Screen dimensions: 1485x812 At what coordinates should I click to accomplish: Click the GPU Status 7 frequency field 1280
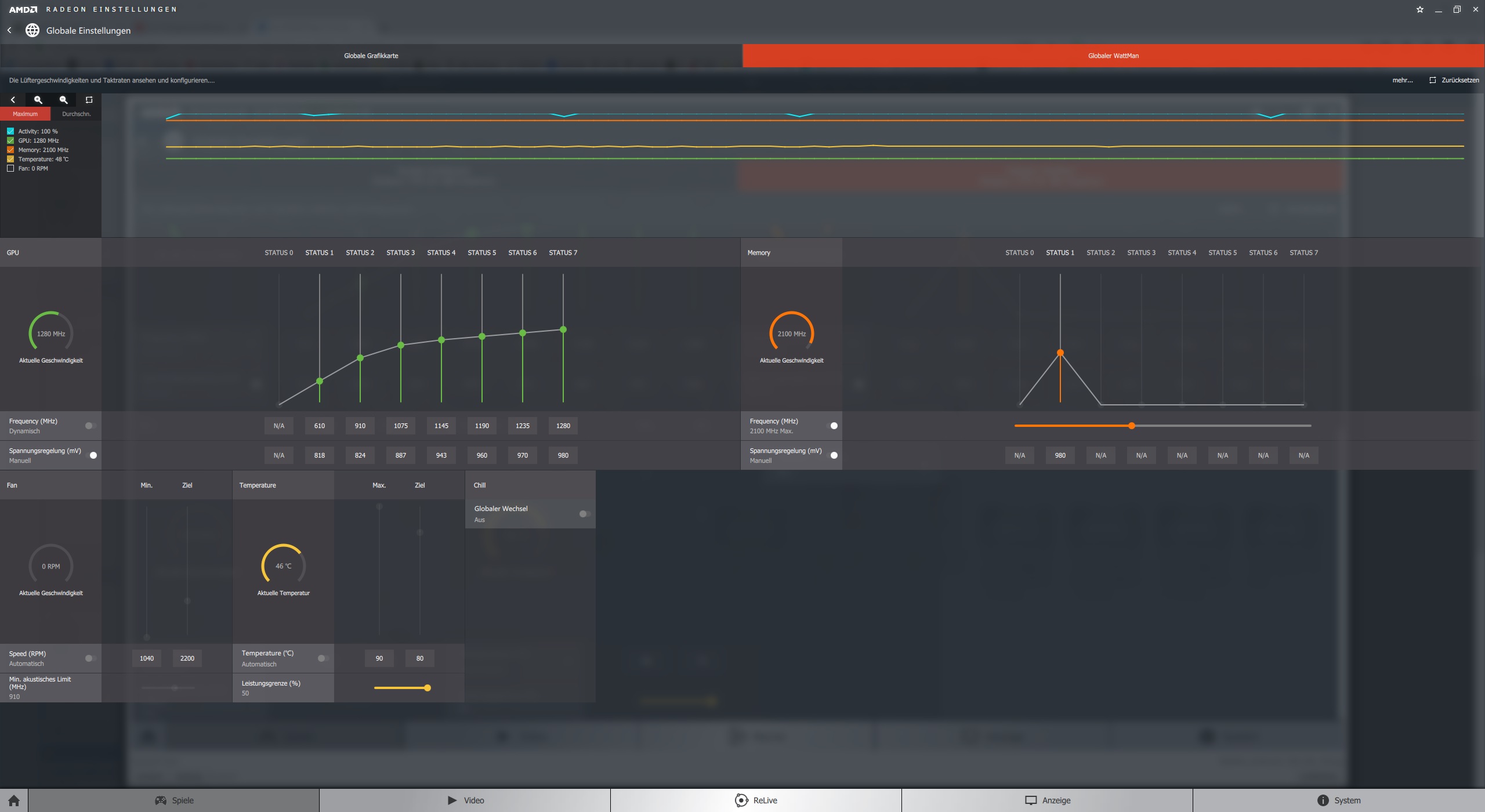[x=563, y=426]
